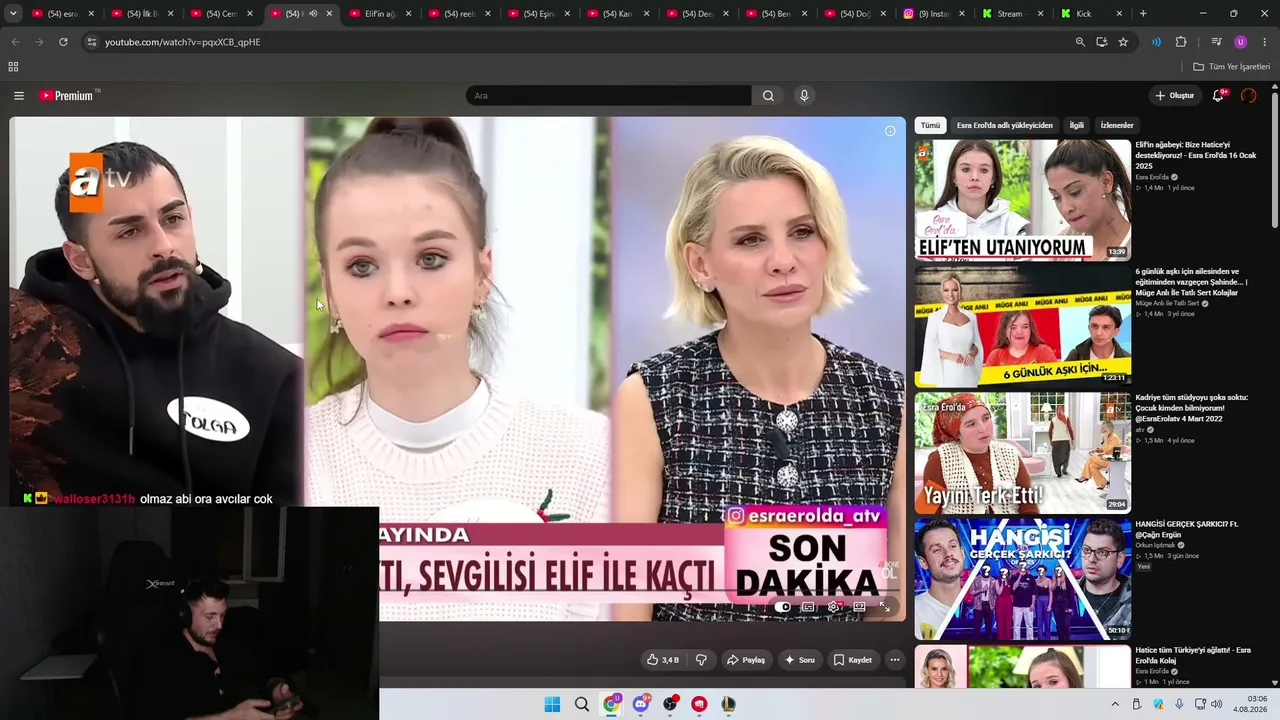Open Chrome zoom magnifier in address bar

point(1080,42)
